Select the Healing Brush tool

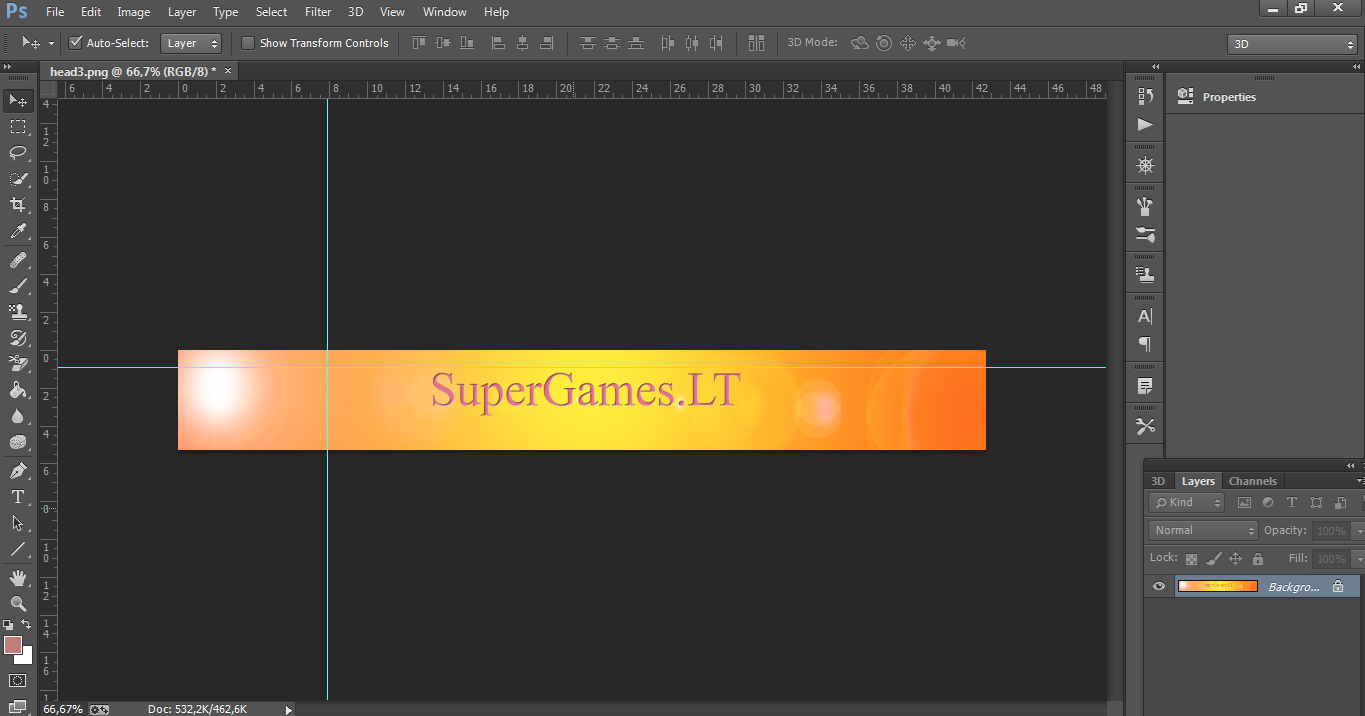(18, 260)
